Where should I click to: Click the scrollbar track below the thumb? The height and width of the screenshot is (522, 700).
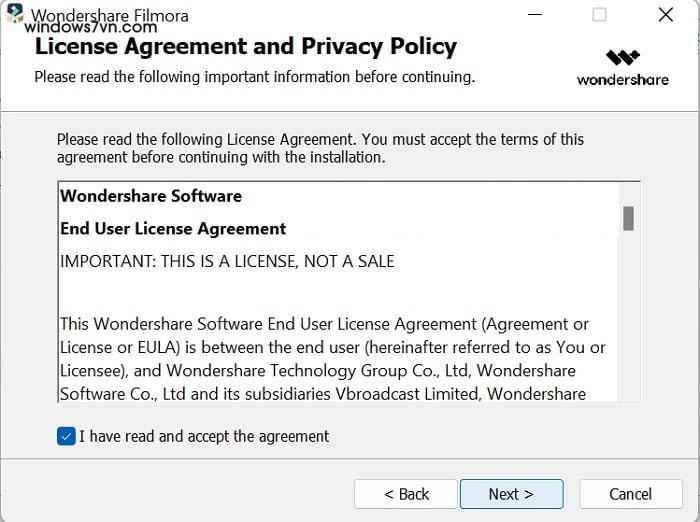pyautogui.click(x=628, y=320)
